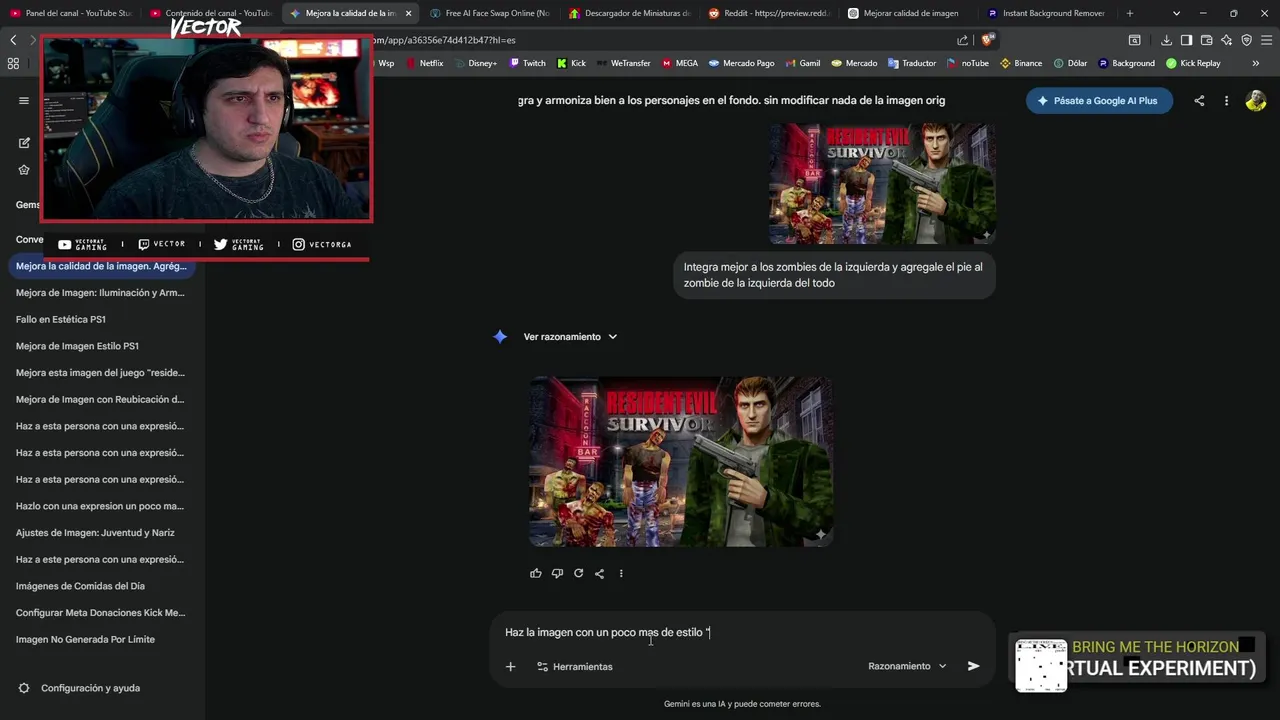1280x720 pixels.
Task: Click the Google account avatar
Action: 1256,101
